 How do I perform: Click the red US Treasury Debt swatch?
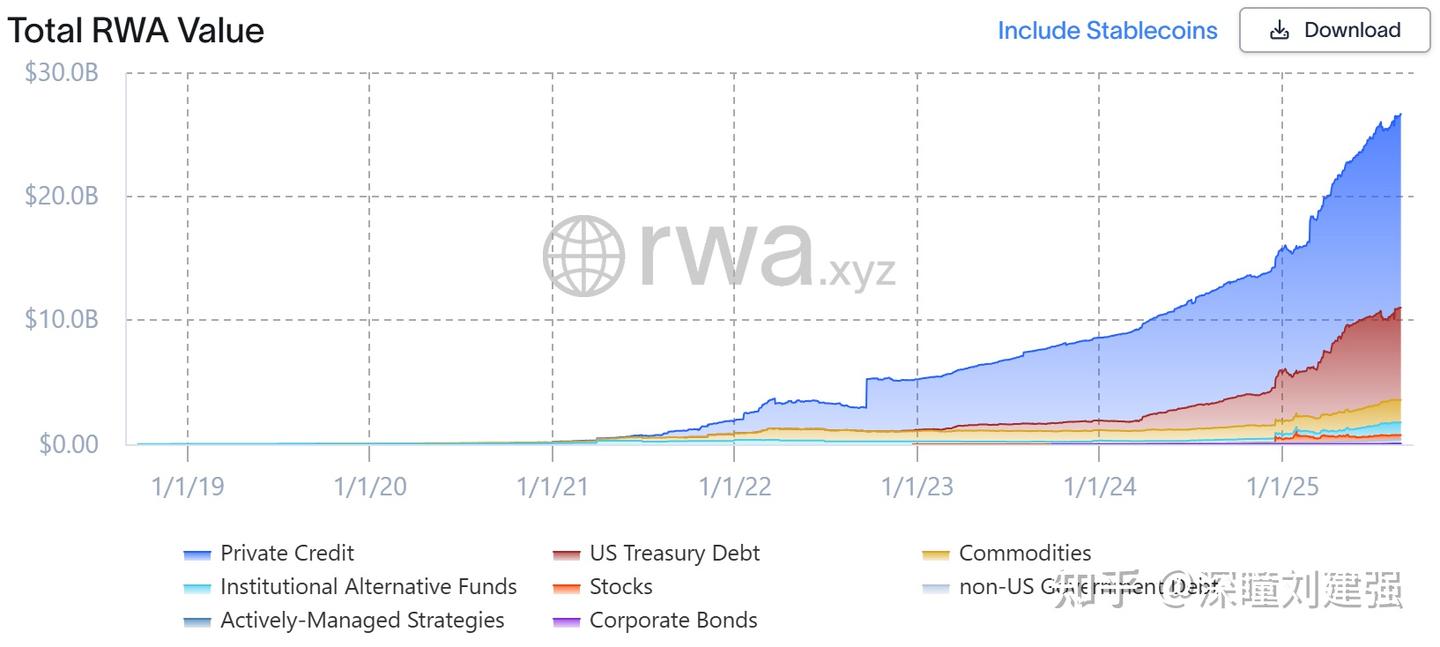point(566,554)
